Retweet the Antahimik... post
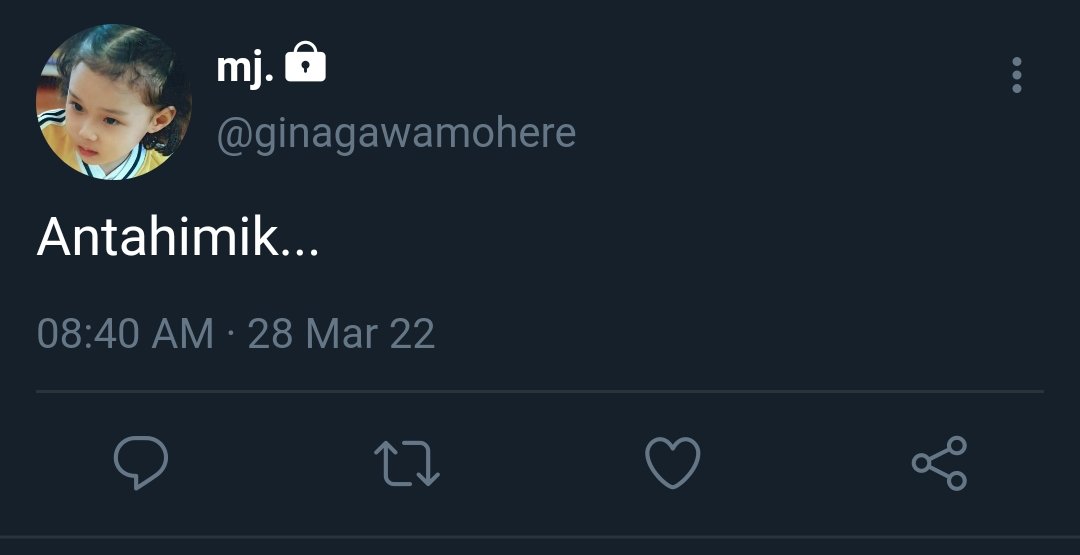The width and height of the screenshot is (1080, 555). (407, 463)
